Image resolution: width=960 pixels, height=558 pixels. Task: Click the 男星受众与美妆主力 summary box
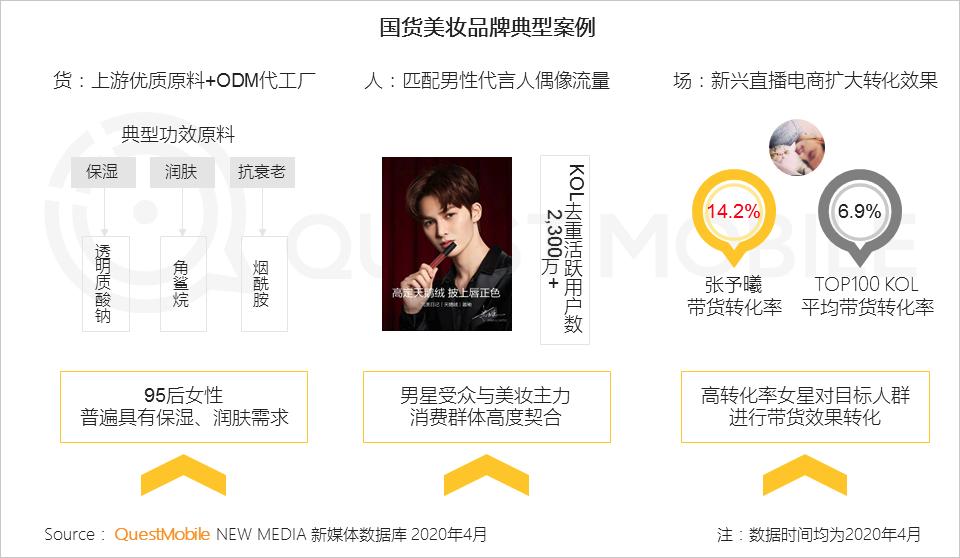coord(487,407)
